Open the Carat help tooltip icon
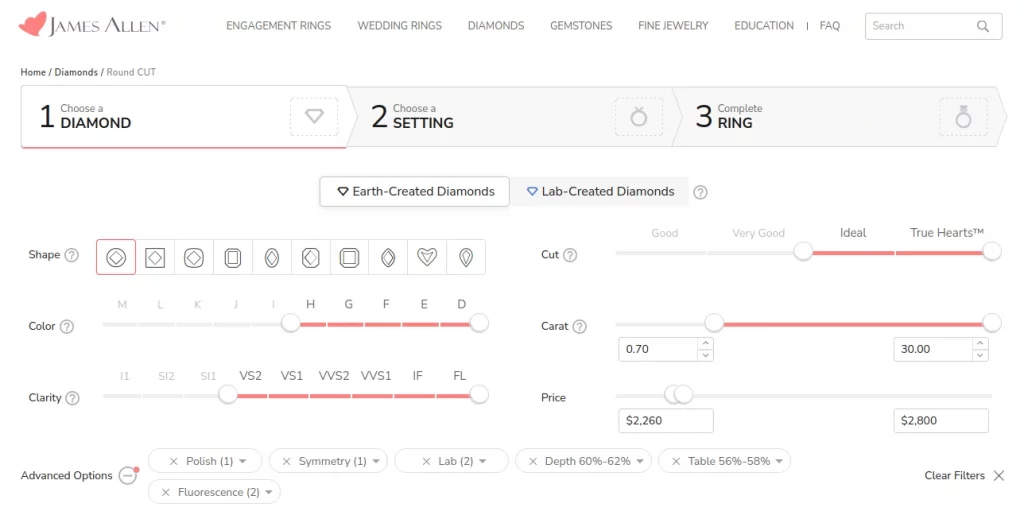The width and height of the screenshot is (1024, 515). 579,326
